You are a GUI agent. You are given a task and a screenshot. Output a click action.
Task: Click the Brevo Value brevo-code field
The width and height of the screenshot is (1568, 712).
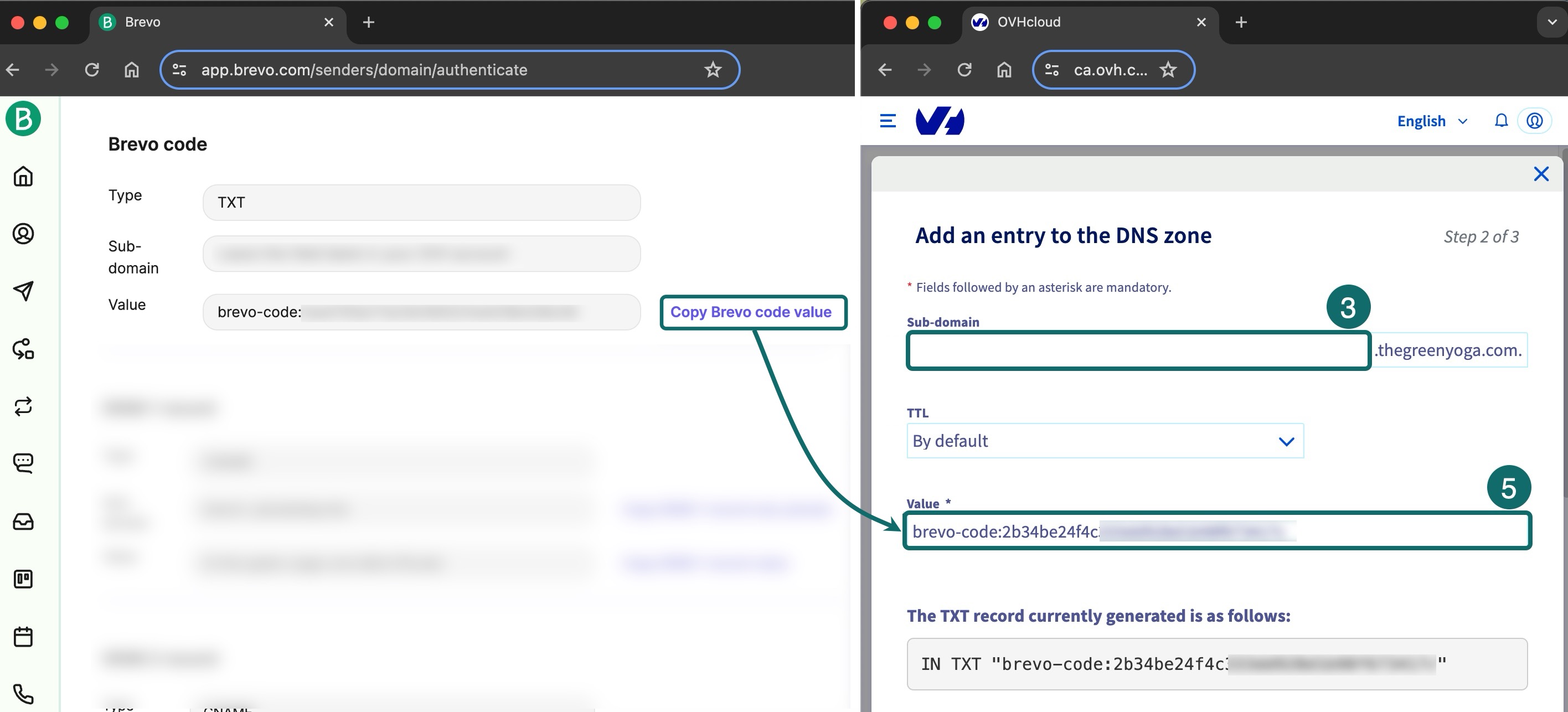pyautogui.click(x=421, y=312)
